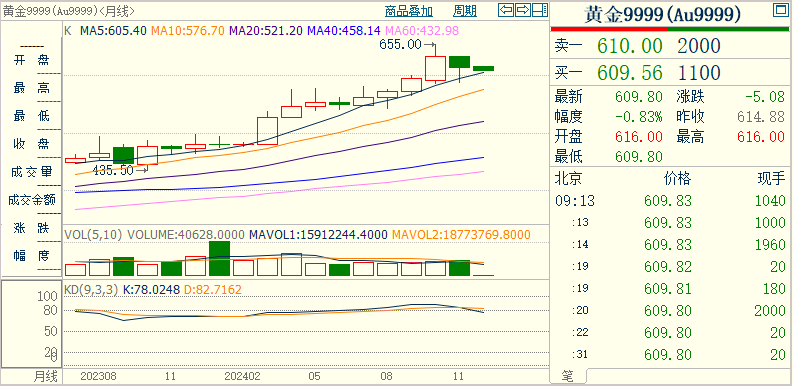Open the 周期 period selector
793x386 pixels.
[464, 11]
